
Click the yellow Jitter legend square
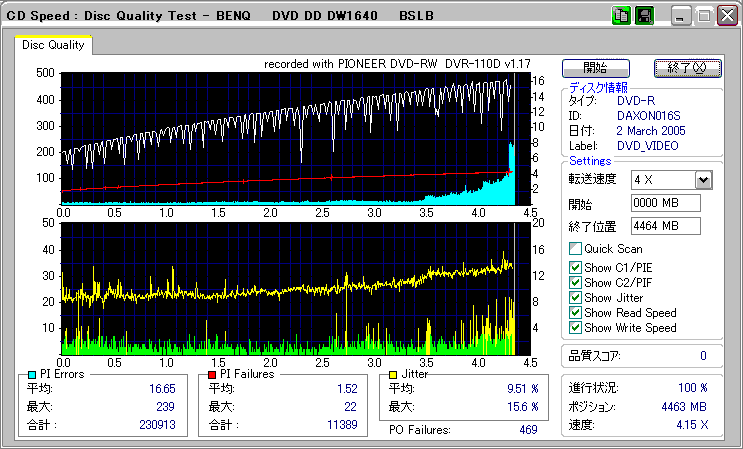click(395, 374)
